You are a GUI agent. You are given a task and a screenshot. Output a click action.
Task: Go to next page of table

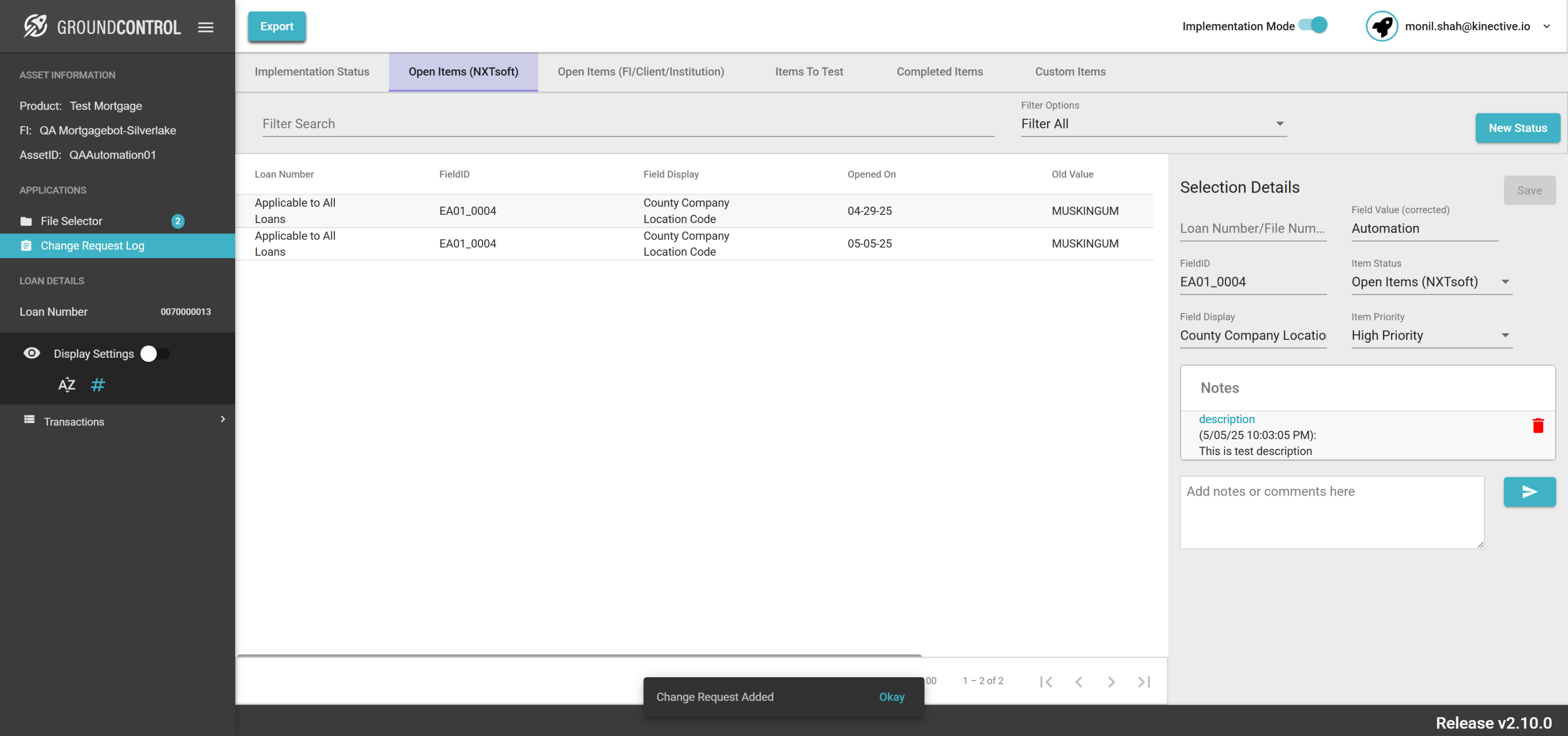(1111, 681)
